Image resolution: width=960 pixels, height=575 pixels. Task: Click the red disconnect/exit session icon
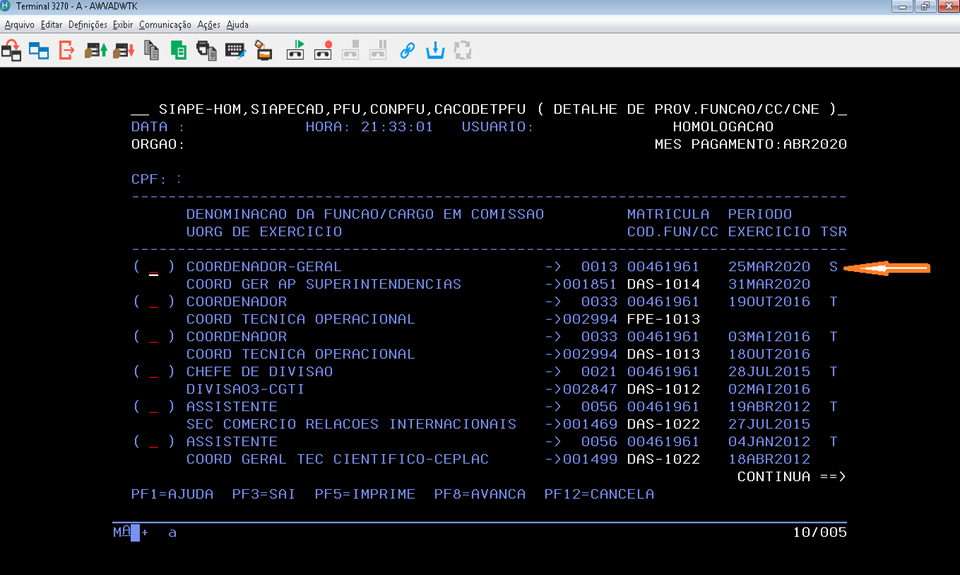coord(67,49)
